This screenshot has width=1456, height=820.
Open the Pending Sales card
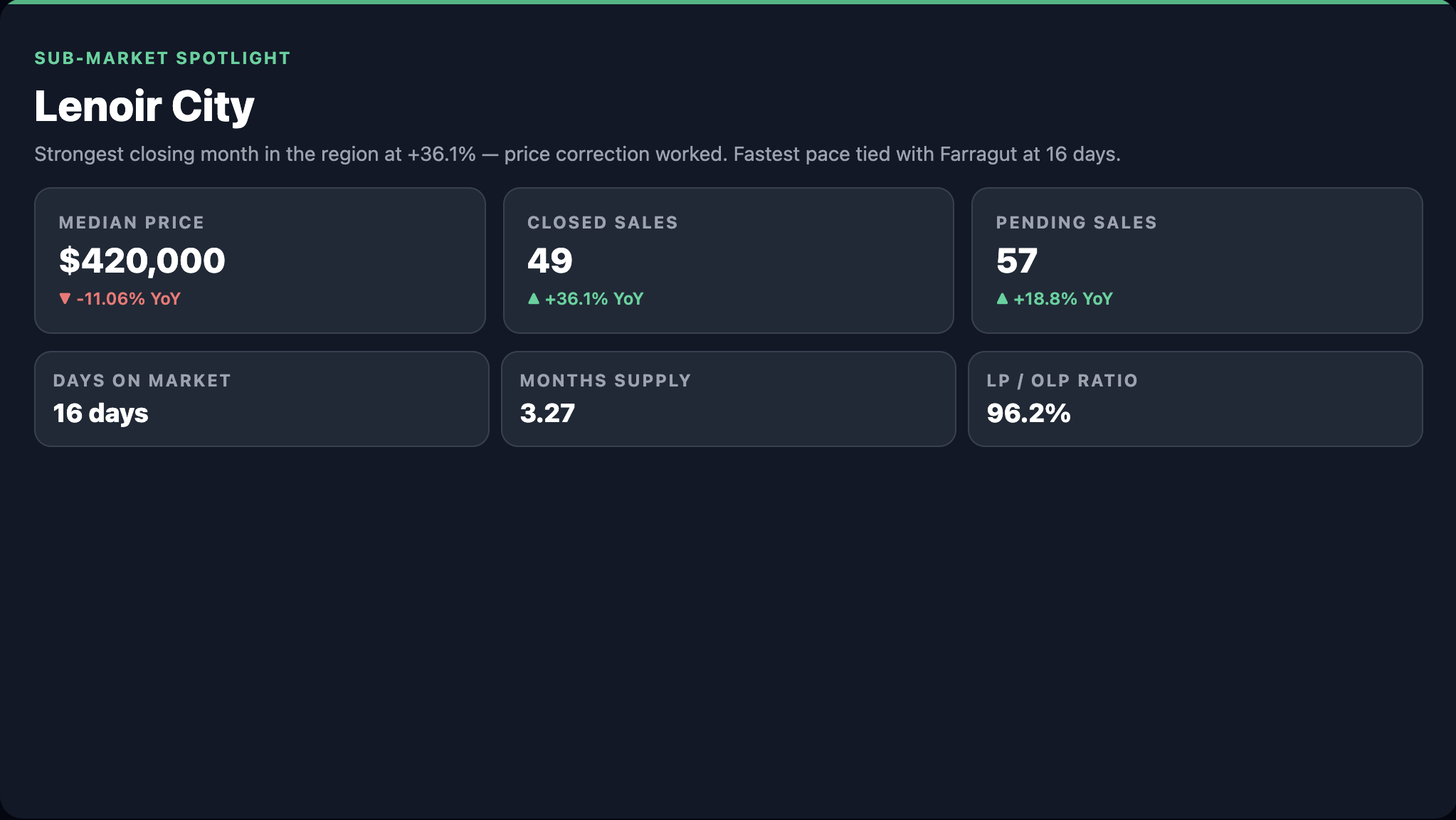pyautogui.click(x=1197, y=261)
